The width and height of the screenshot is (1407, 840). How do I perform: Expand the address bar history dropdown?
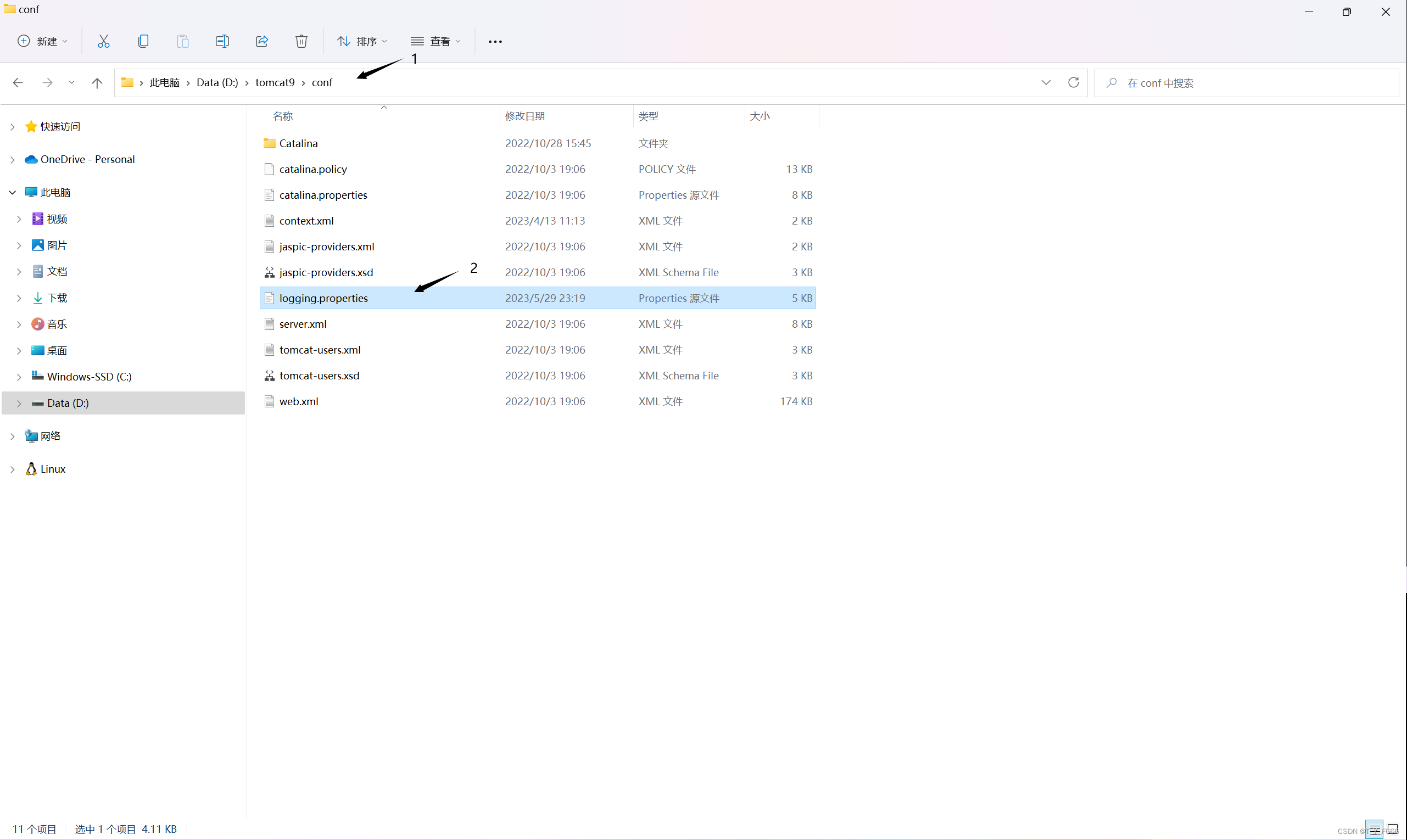click(x=1046, y=83)
